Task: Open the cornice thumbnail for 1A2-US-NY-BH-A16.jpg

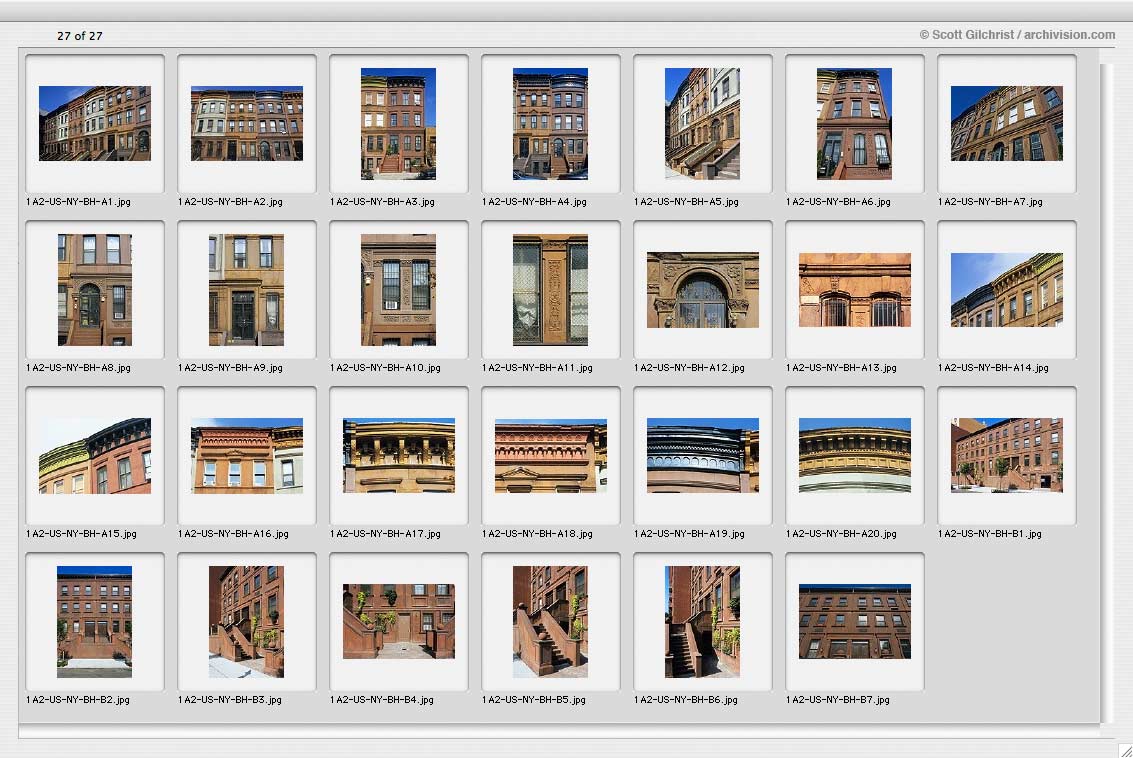Action: 247,456
